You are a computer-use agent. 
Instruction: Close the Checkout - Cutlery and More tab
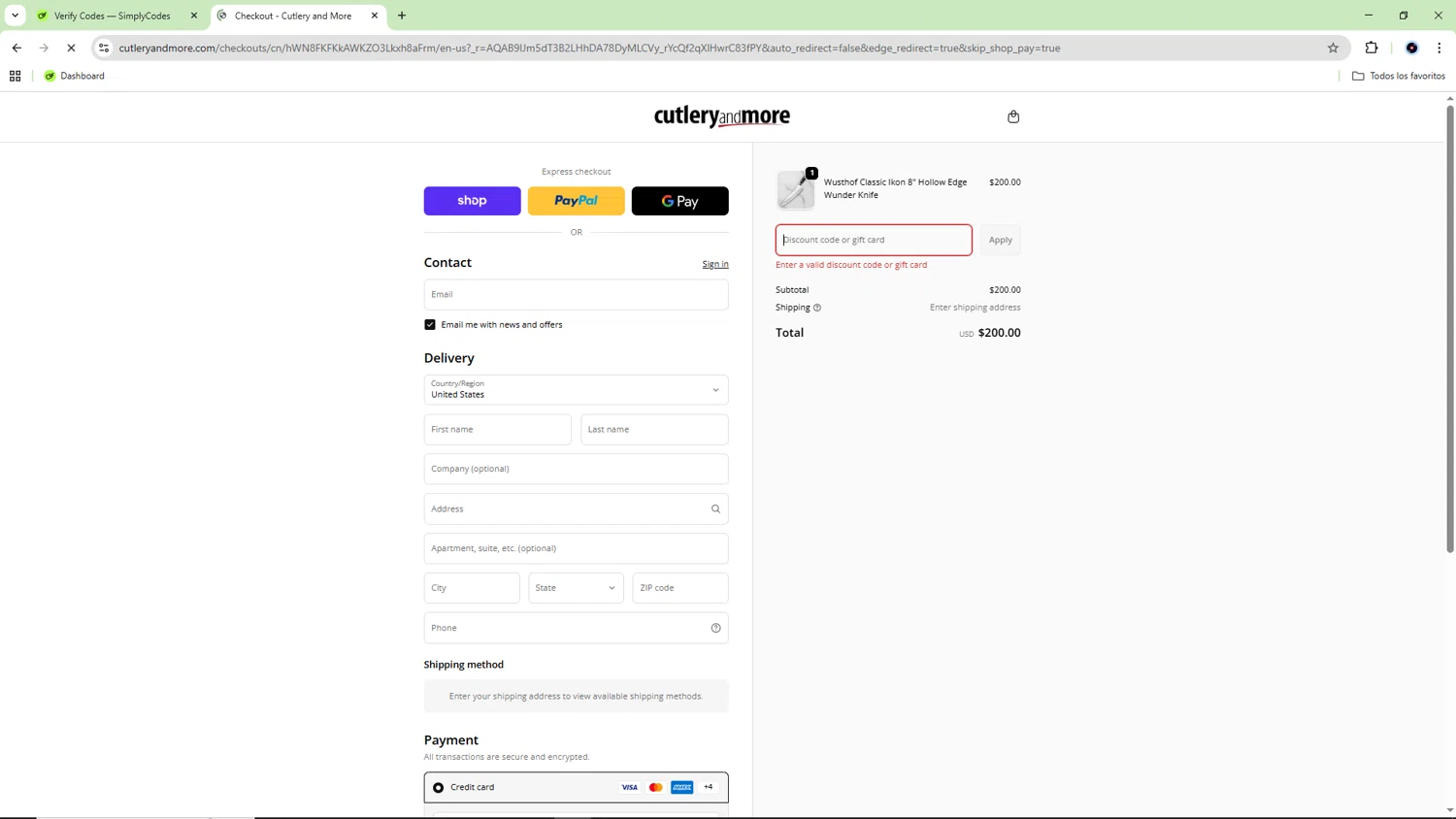point(375,16)
